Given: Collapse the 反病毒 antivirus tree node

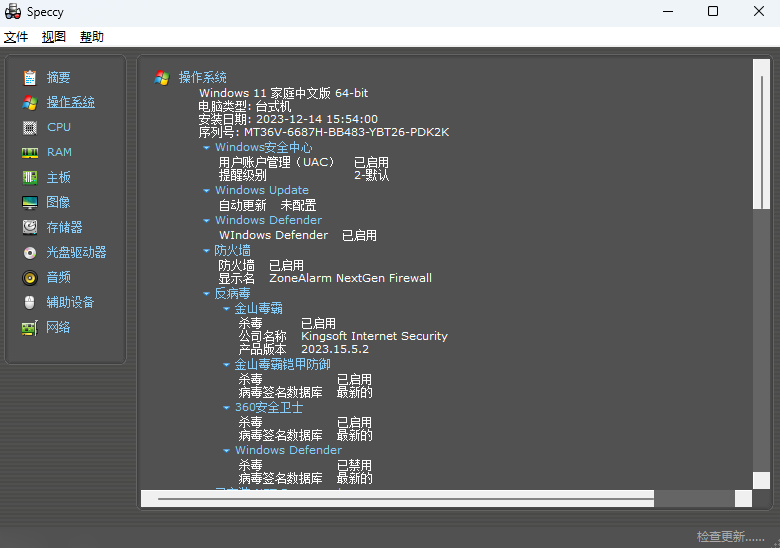Looking at the screenshot, I should 207,294.
